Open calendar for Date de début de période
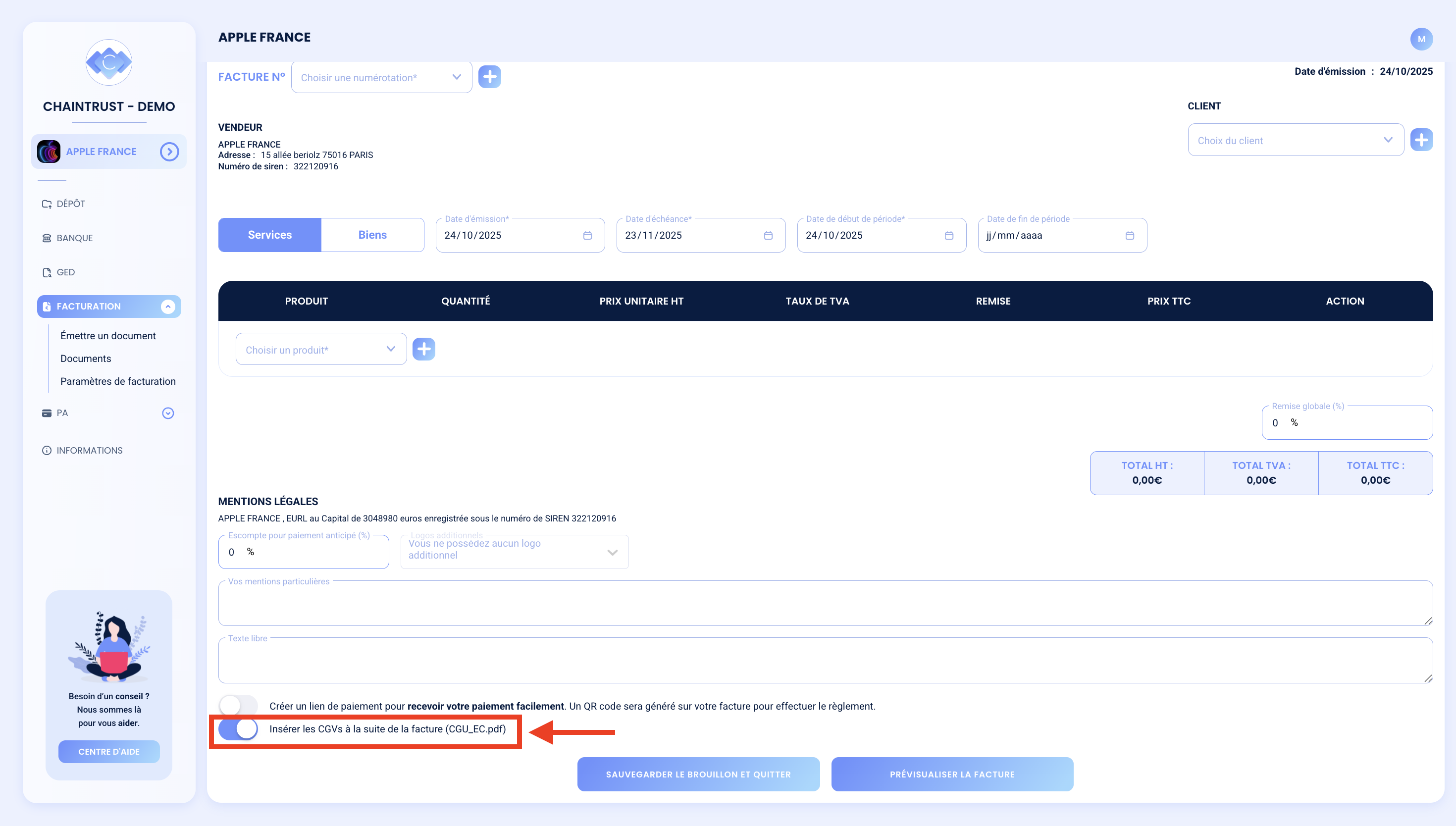1456x826 pixels. coord(949,235)
